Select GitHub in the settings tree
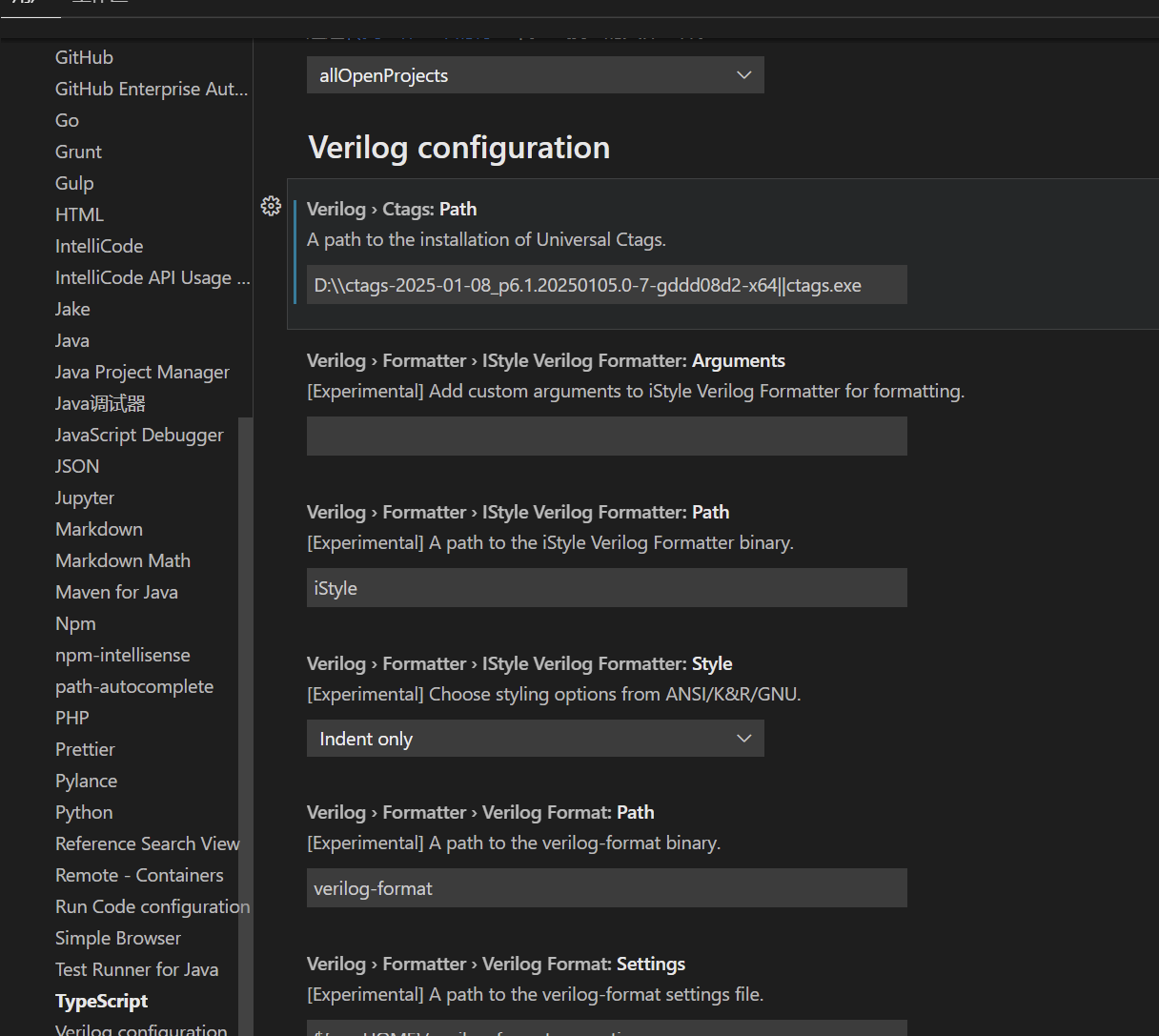The image size is (1159, 1036). pos(84,57)
